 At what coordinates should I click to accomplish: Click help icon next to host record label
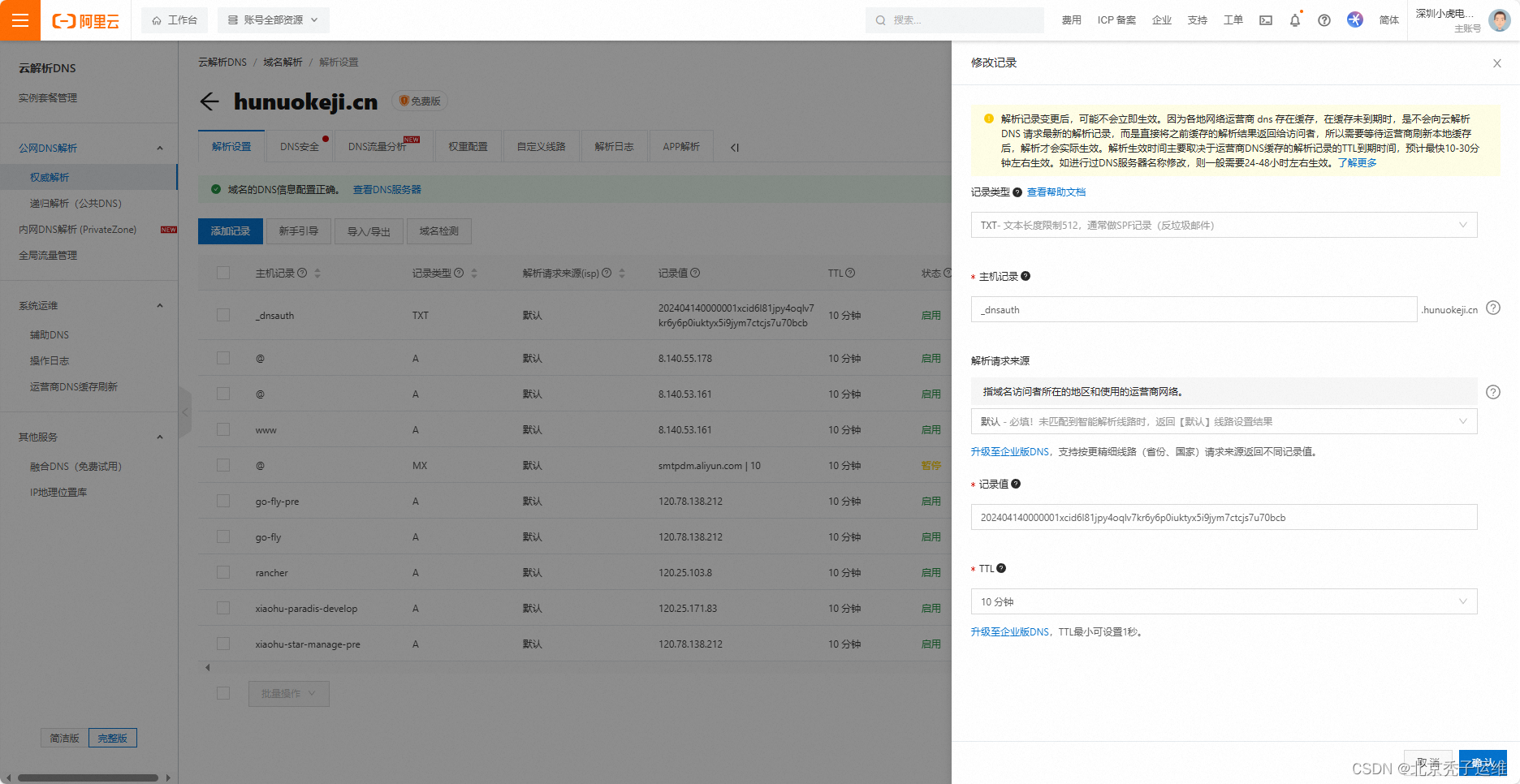click(1026, 276)
